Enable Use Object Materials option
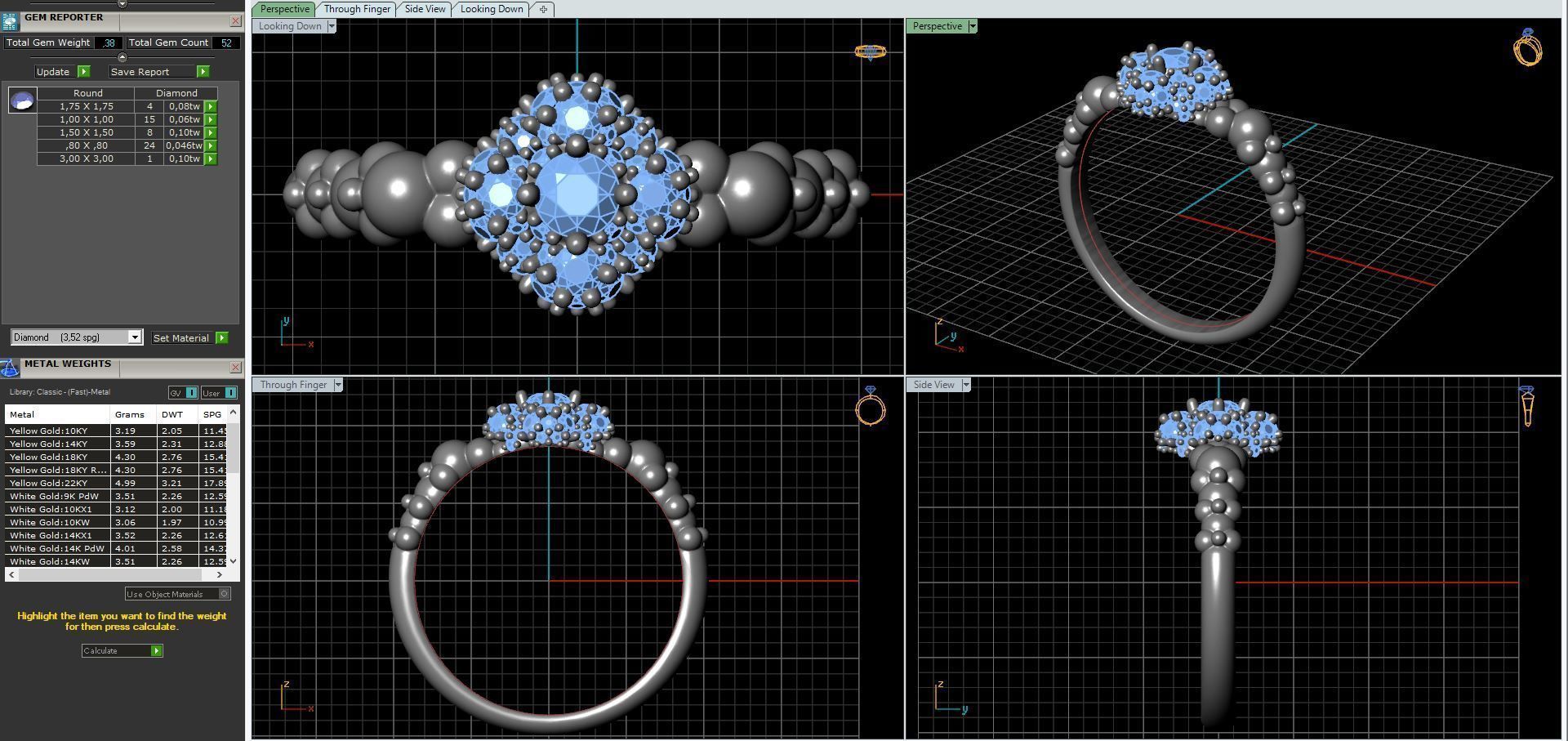Viewport: 1568px width, 741px height. pos(178,594)
